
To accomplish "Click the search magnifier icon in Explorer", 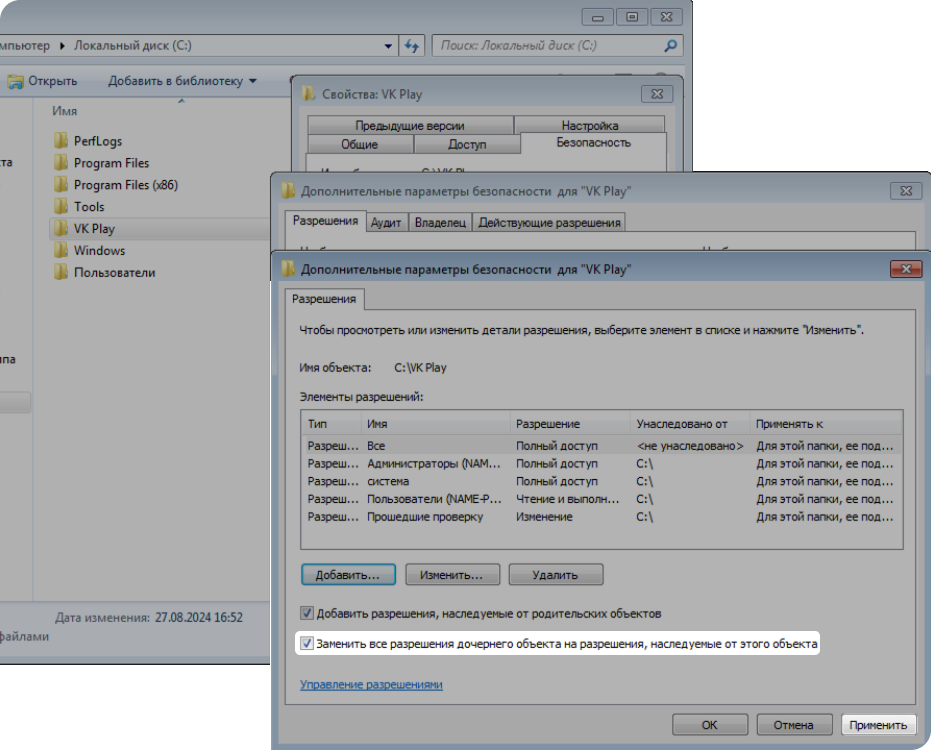I will pos(670,46).
